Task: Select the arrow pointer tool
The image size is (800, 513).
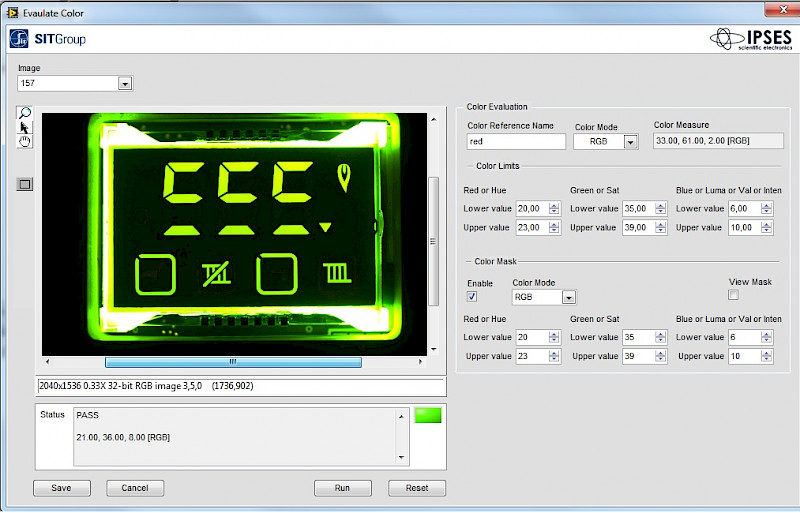Action: click(x=24, y=127)
